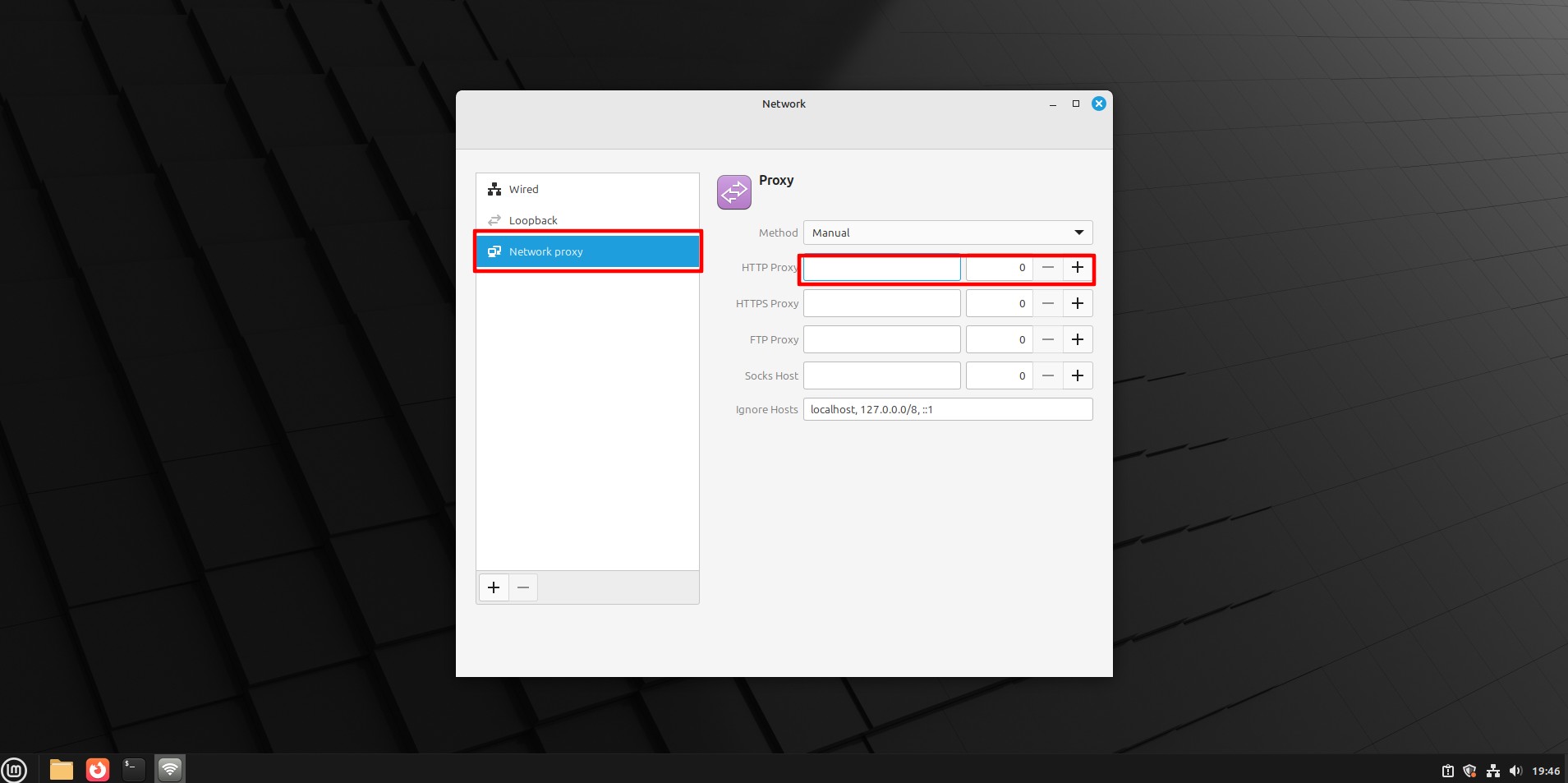Decrease the HTTP Proxy port value
The width and height of the screenshot is (1568, 783).
[1047, 268]
